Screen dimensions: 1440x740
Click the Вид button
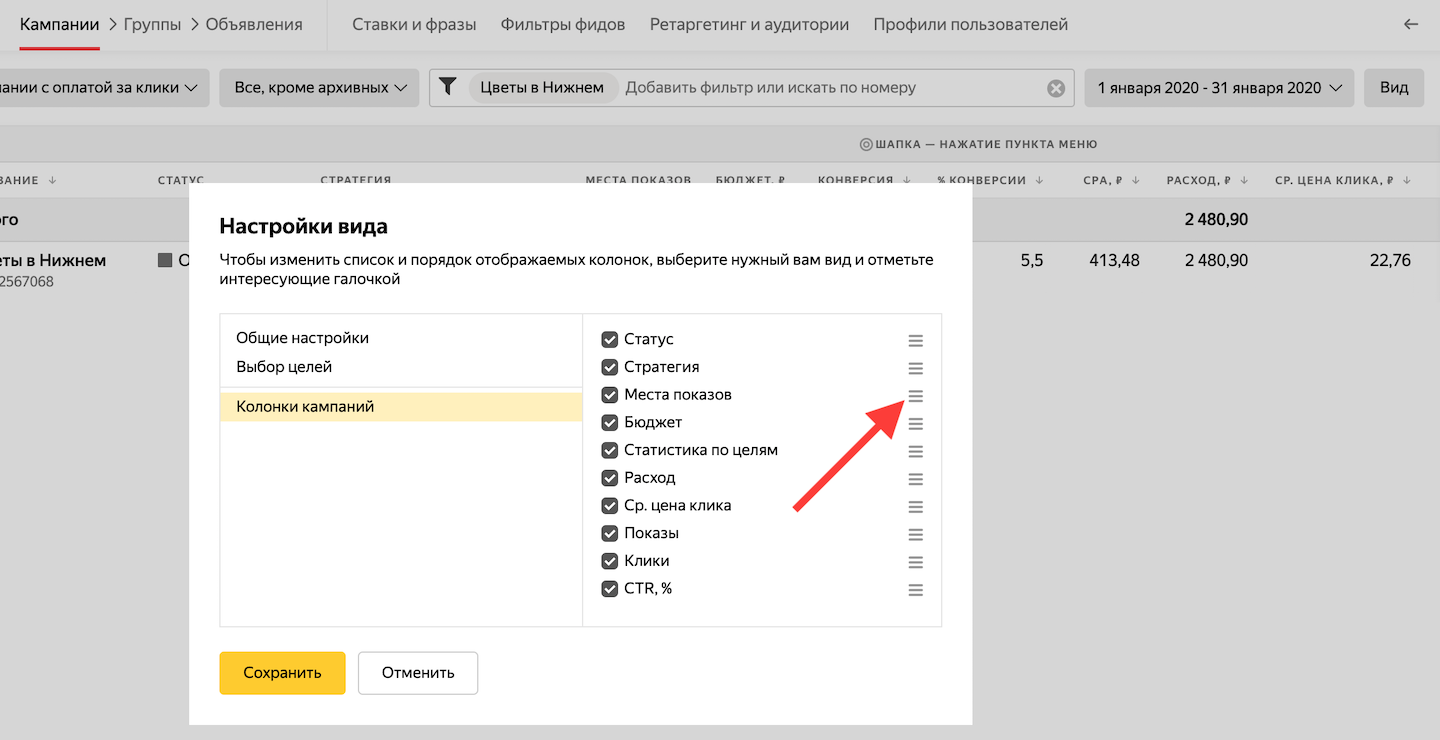pyautogui.click(x=1394, y=88)
